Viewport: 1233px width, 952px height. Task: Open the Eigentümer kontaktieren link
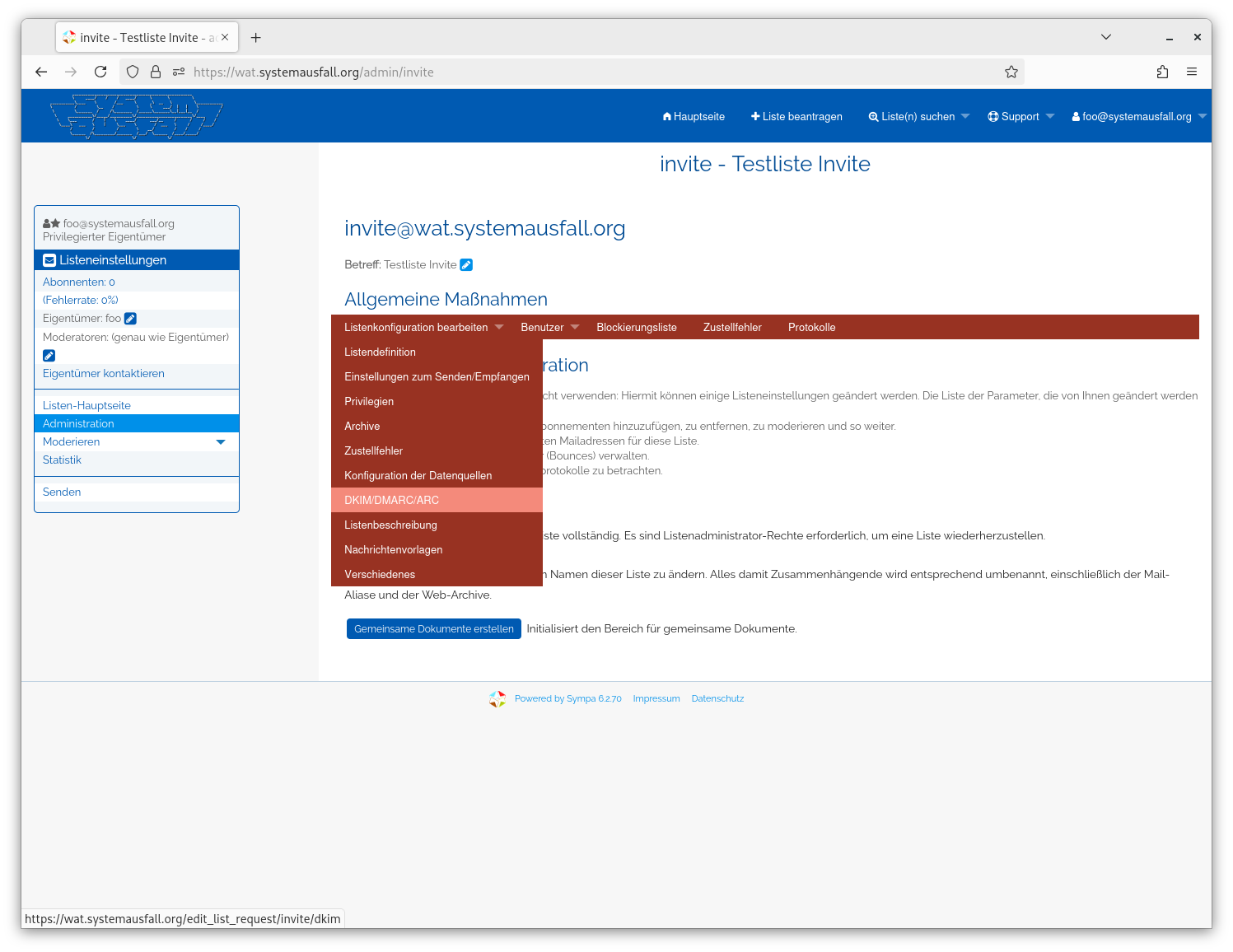pos(104,373)
